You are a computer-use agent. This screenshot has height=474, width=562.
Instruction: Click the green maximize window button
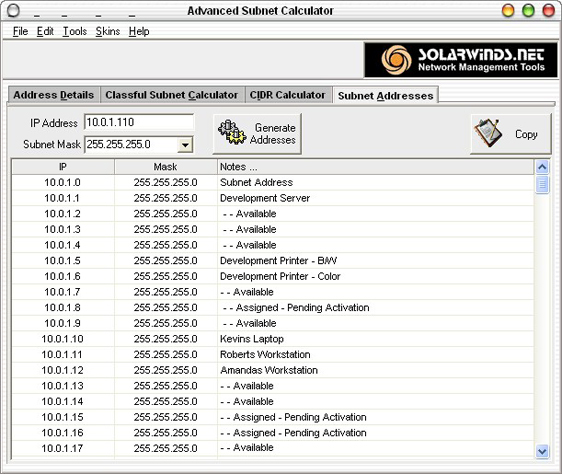[528, 10]
